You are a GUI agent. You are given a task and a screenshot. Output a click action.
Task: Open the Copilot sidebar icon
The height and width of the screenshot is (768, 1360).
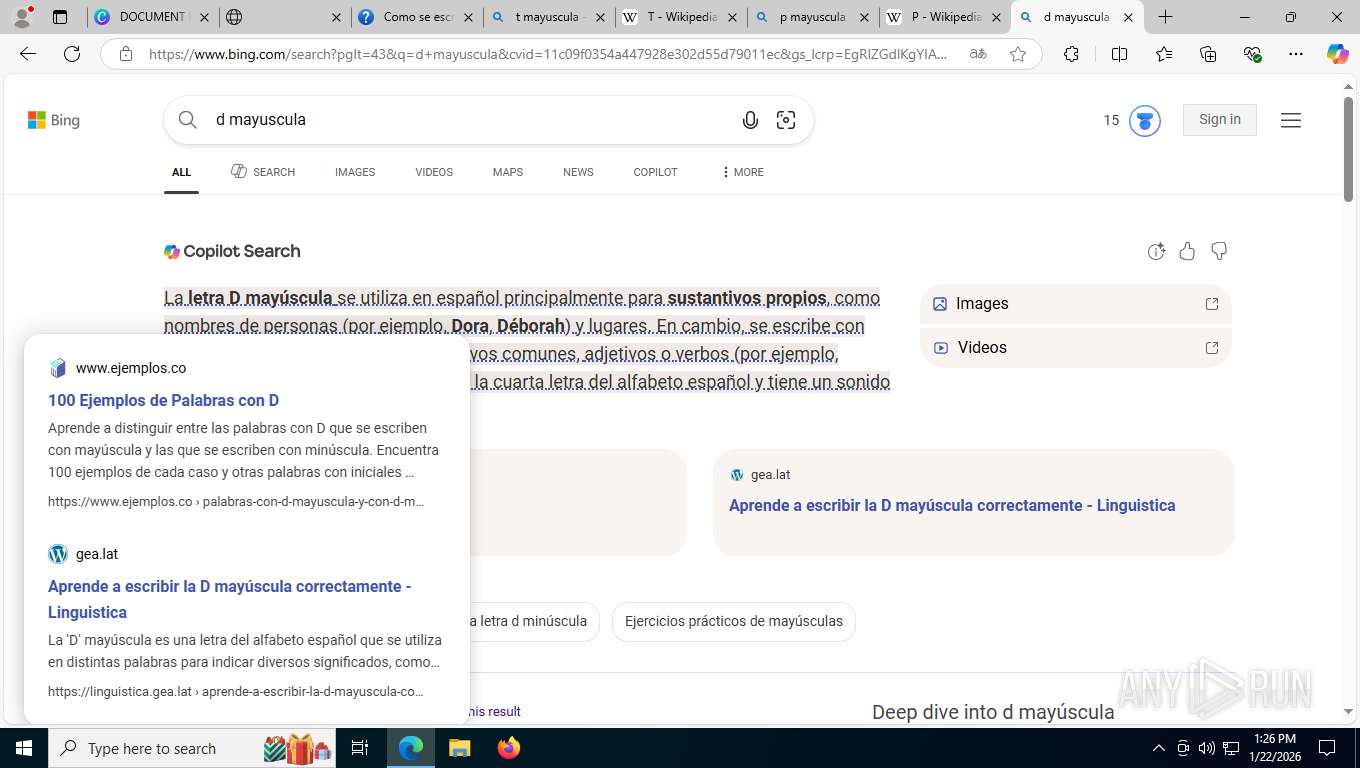pyautogui.click(x=1338, y=54)
